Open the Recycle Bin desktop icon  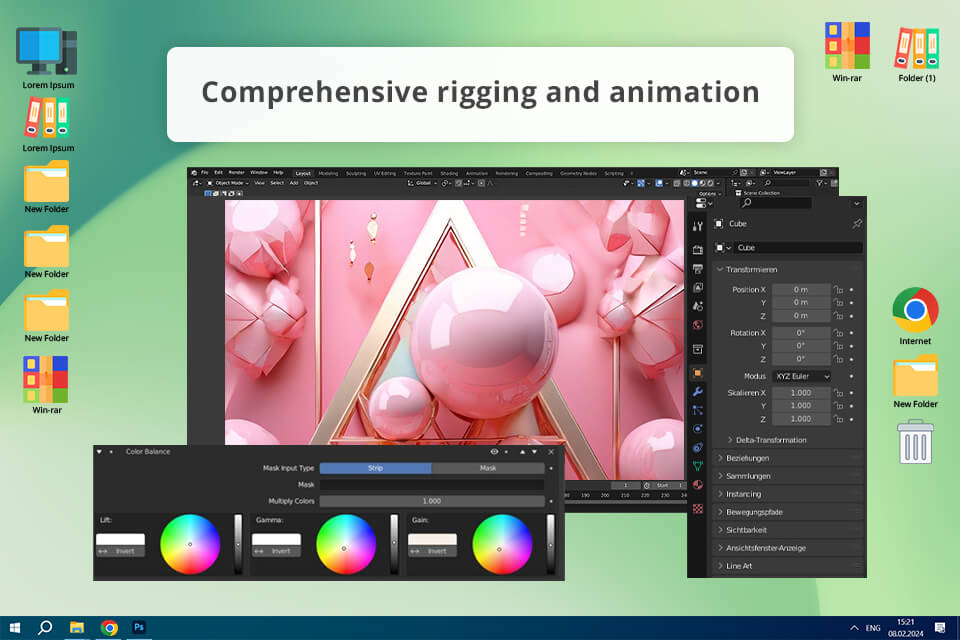pyautogui.click(x=915, y=442)
